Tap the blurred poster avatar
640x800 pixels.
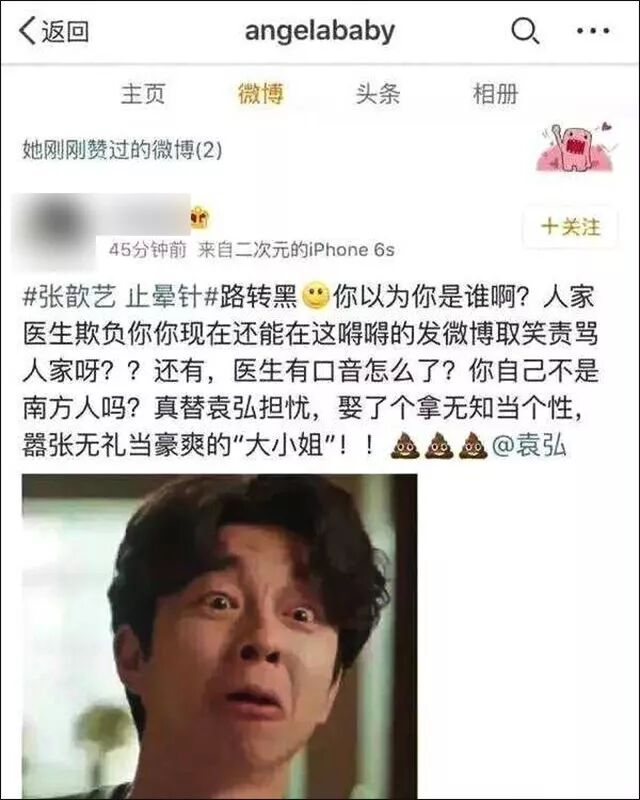click(x=55, y=232)
